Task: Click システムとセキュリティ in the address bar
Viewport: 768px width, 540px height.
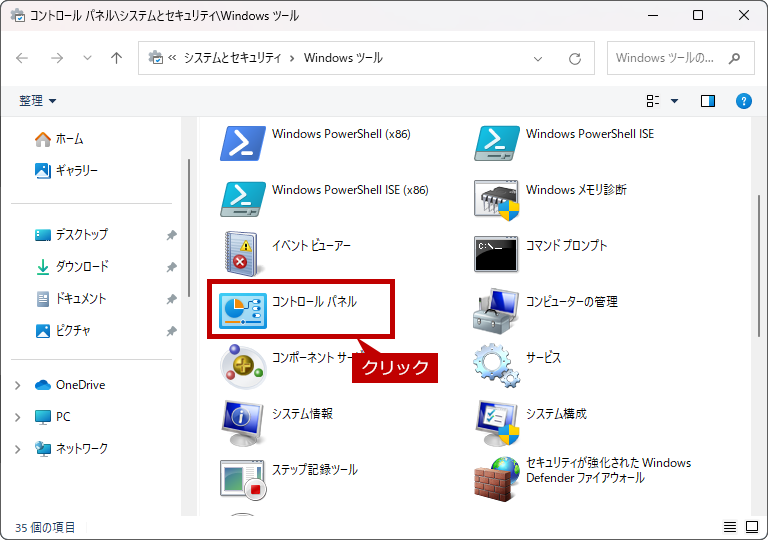Action: point(232,58)
